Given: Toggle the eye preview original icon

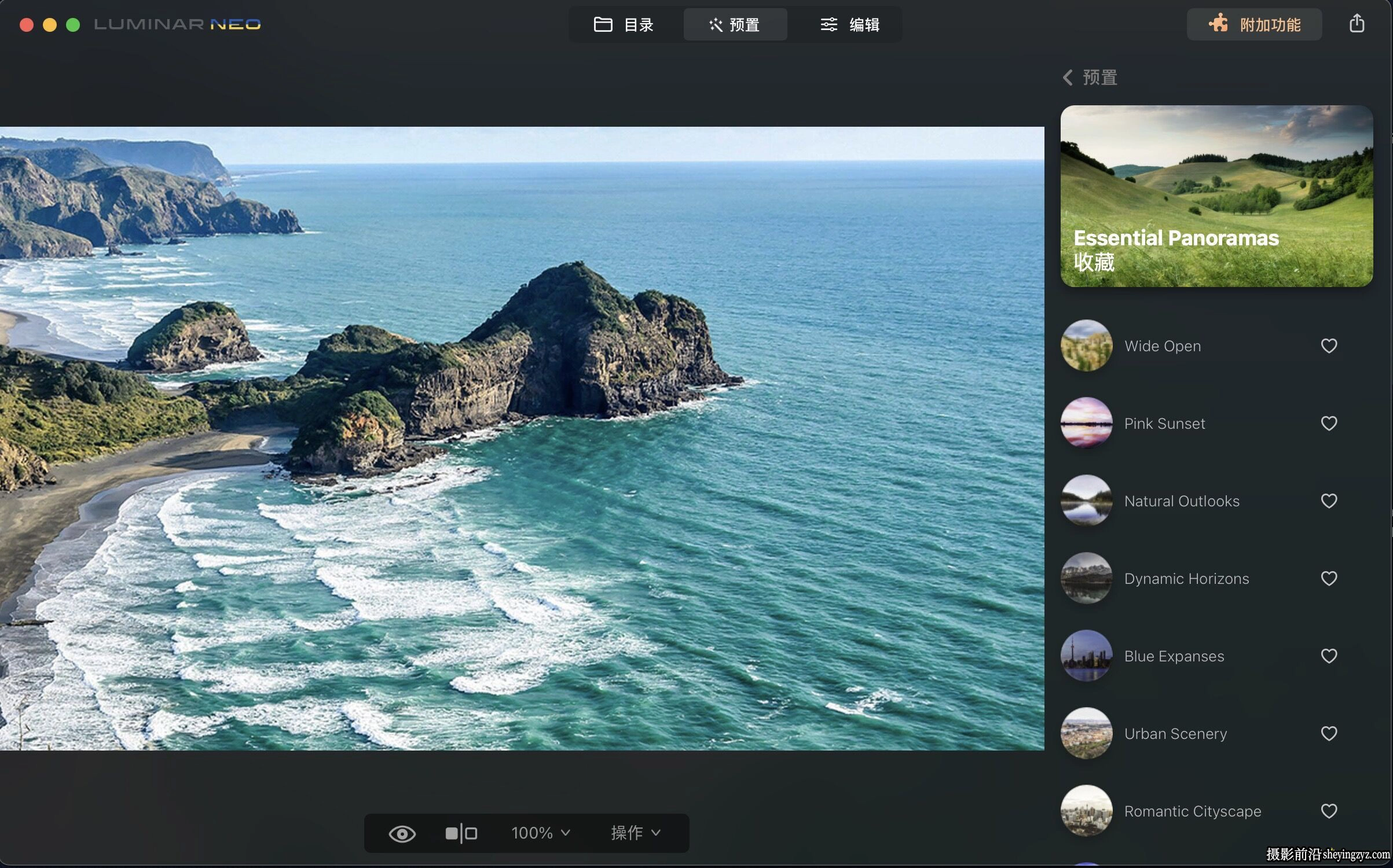Looking at the screenshot, I should (x=402, y=833).
